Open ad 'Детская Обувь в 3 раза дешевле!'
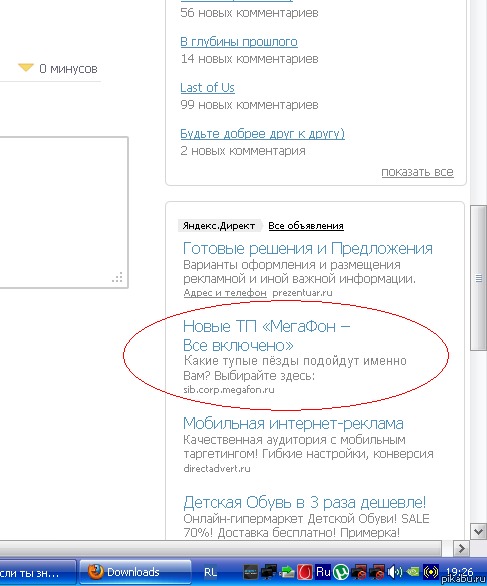This screenshot has height=586, width=487. click(304, 502)
